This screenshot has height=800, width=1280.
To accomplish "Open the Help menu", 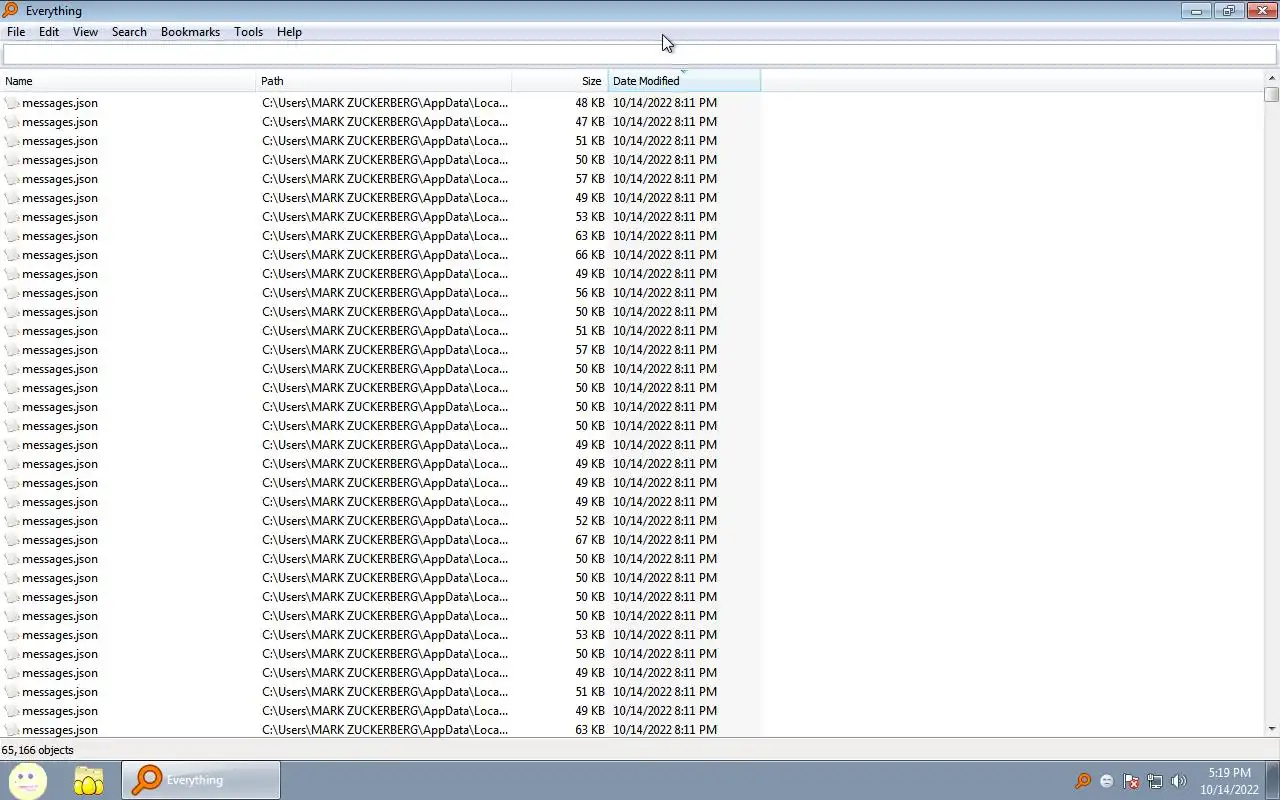I will [289, 32].
